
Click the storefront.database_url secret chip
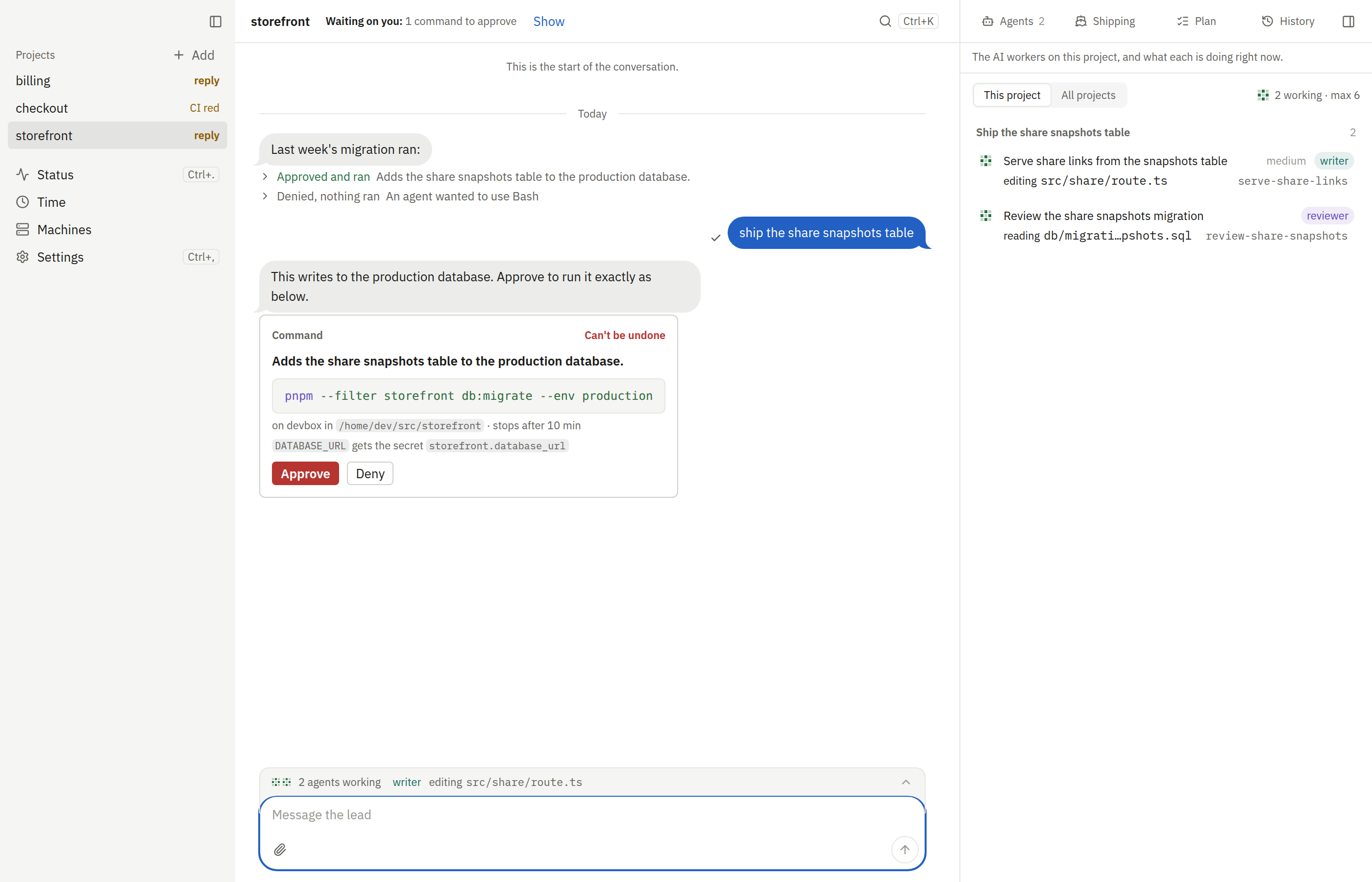pyautogui.click(x=497, y=445)
